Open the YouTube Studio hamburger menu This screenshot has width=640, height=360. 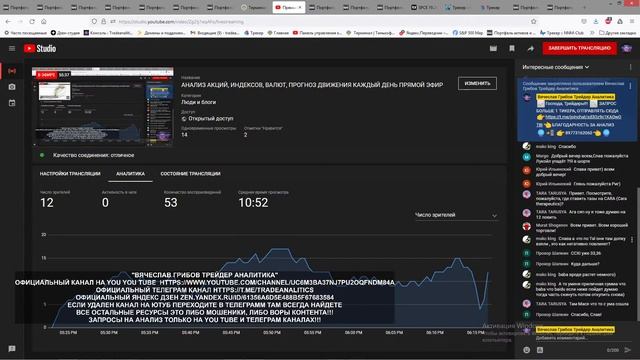click(x=12, y=49)
